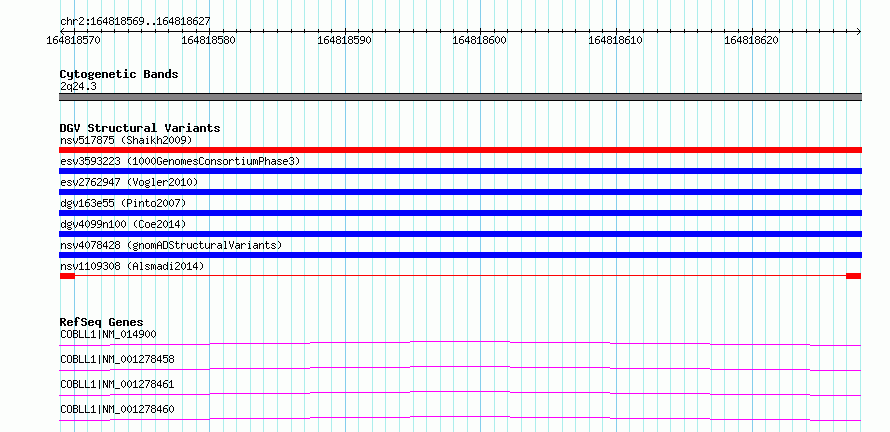Open the Cytogenetic Bands track title

119,74
